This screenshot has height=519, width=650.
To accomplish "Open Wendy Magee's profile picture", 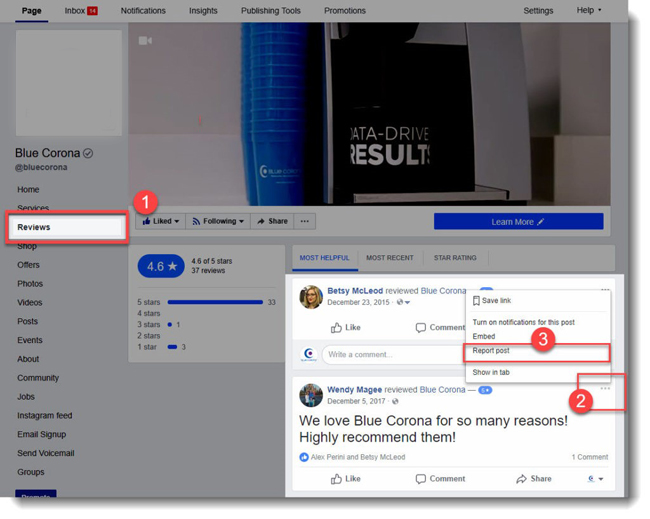I will (x=311, y=395).
